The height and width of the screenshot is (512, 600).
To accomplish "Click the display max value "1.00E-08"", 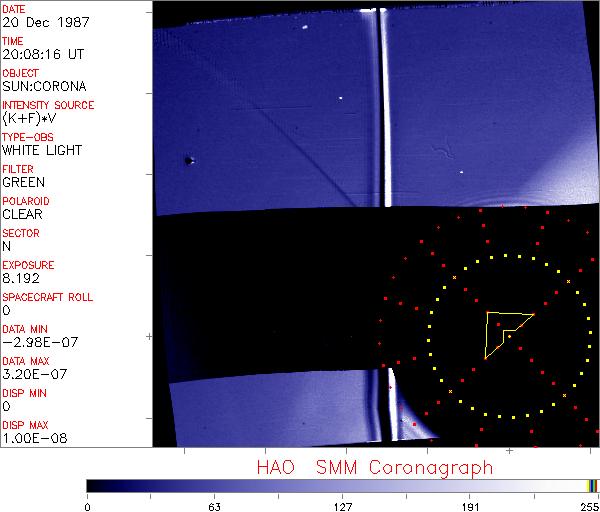I will (34, 438).
